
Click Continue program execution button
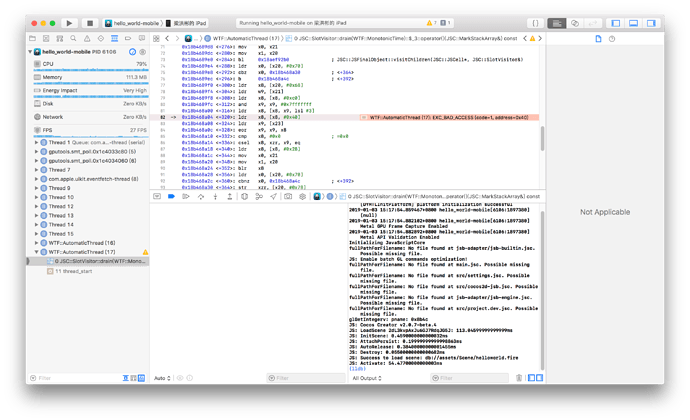point(186,196)
